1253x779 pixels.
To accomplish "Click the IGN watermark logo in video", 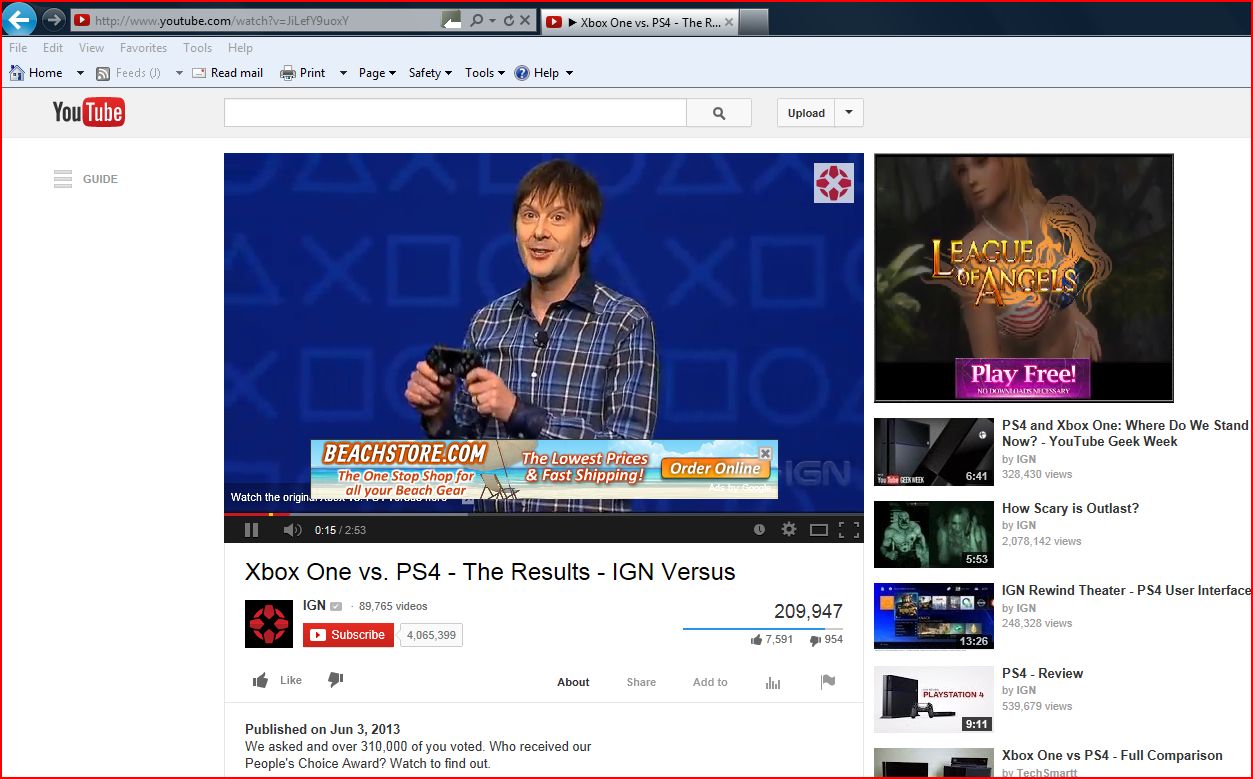I will coord(834,183).
